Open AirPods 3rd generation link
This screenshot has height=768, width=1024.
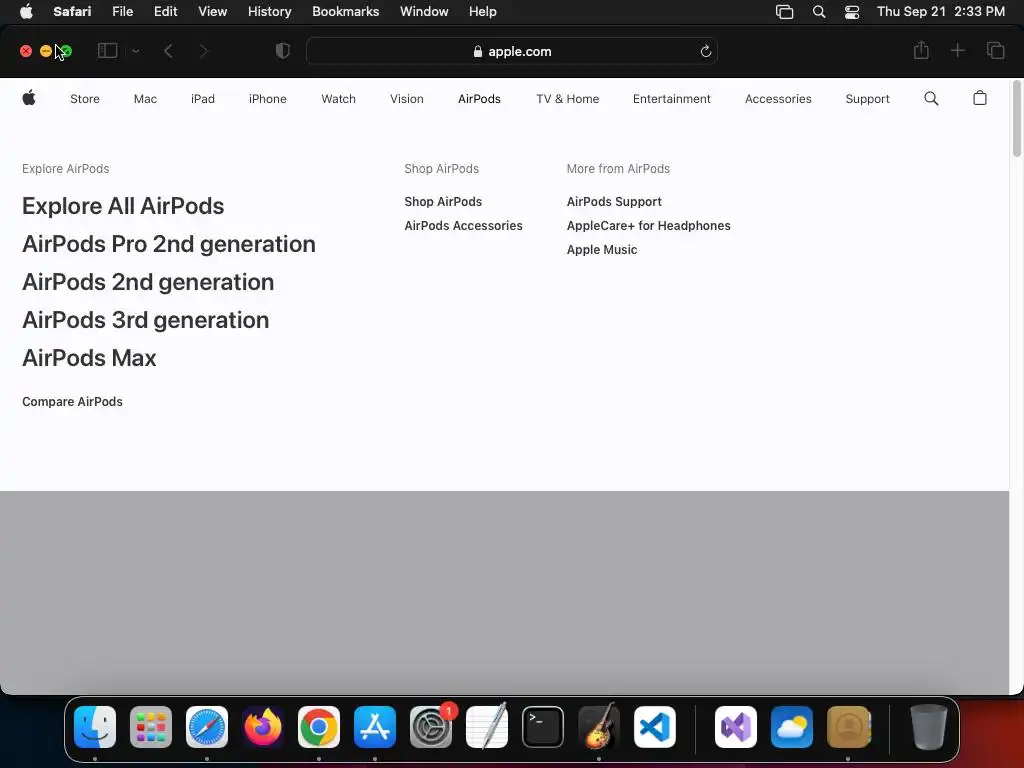(146, 319)
